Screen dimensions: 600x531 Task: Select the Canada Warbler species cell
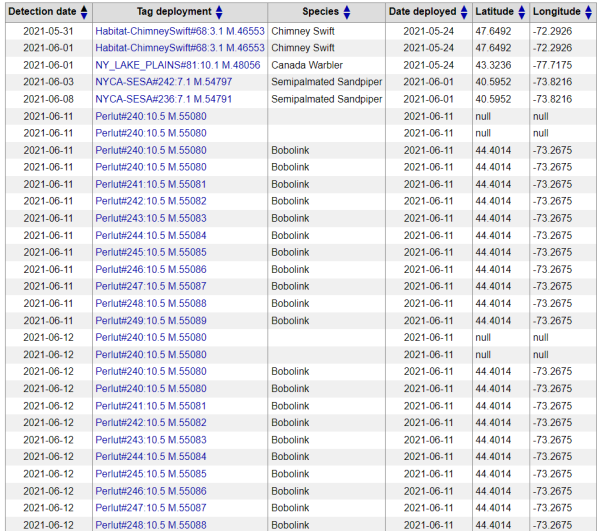click(x=308, y=65)
